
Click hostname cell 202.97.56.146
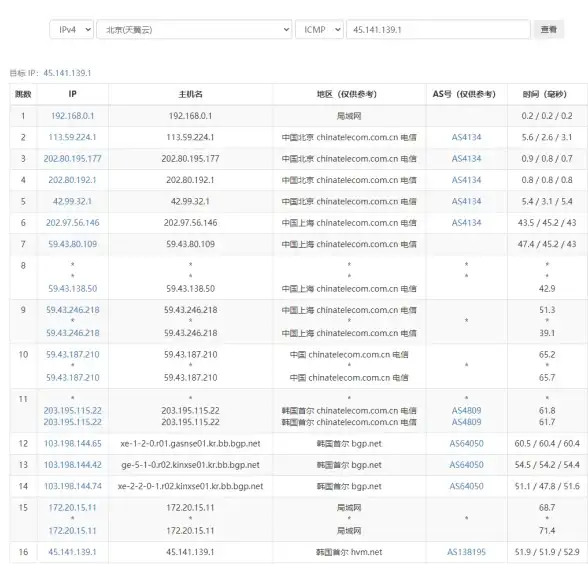coord(190,223)
